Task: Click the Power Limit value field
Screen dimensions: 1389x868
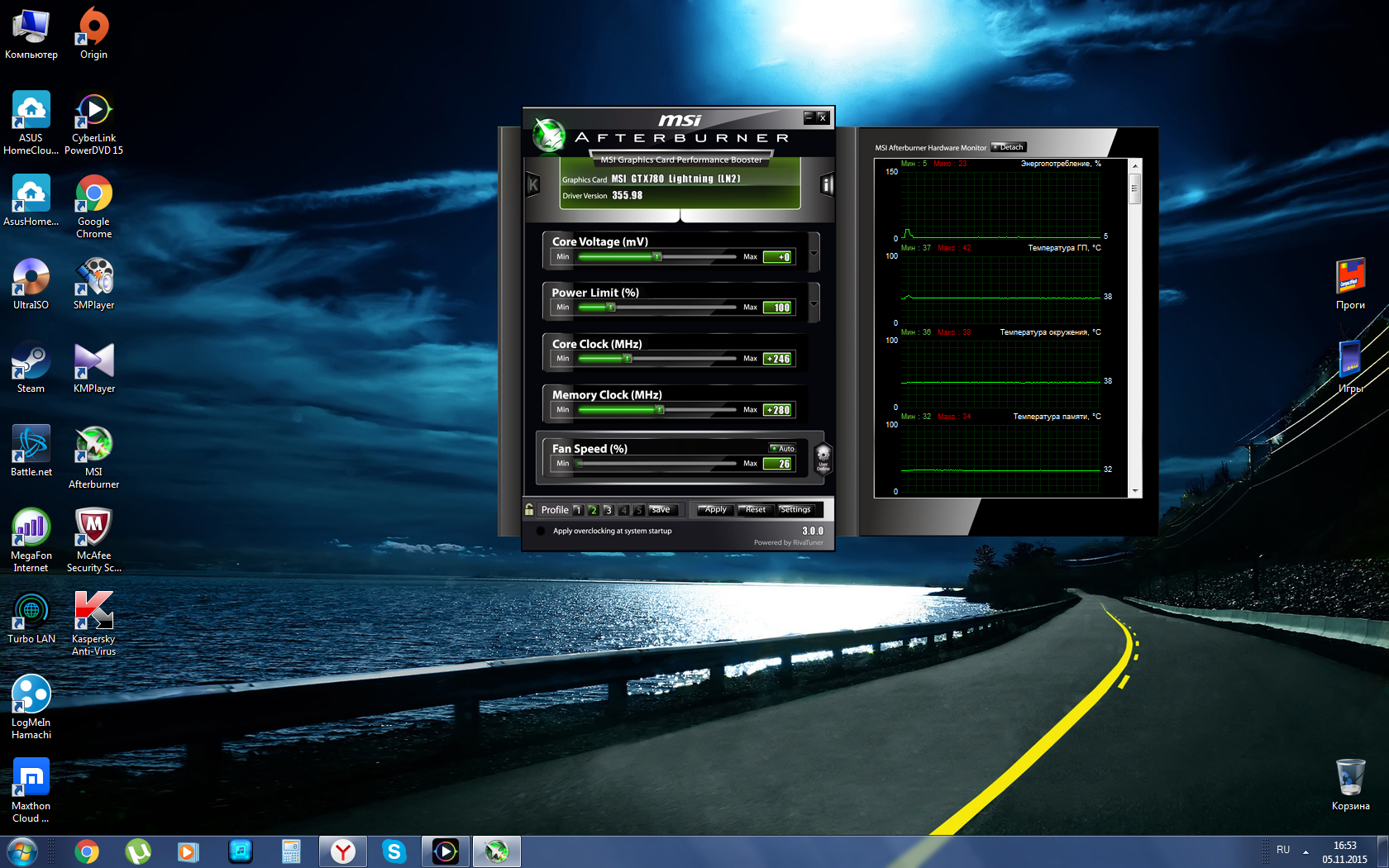Action: click(x=778, y=308)
